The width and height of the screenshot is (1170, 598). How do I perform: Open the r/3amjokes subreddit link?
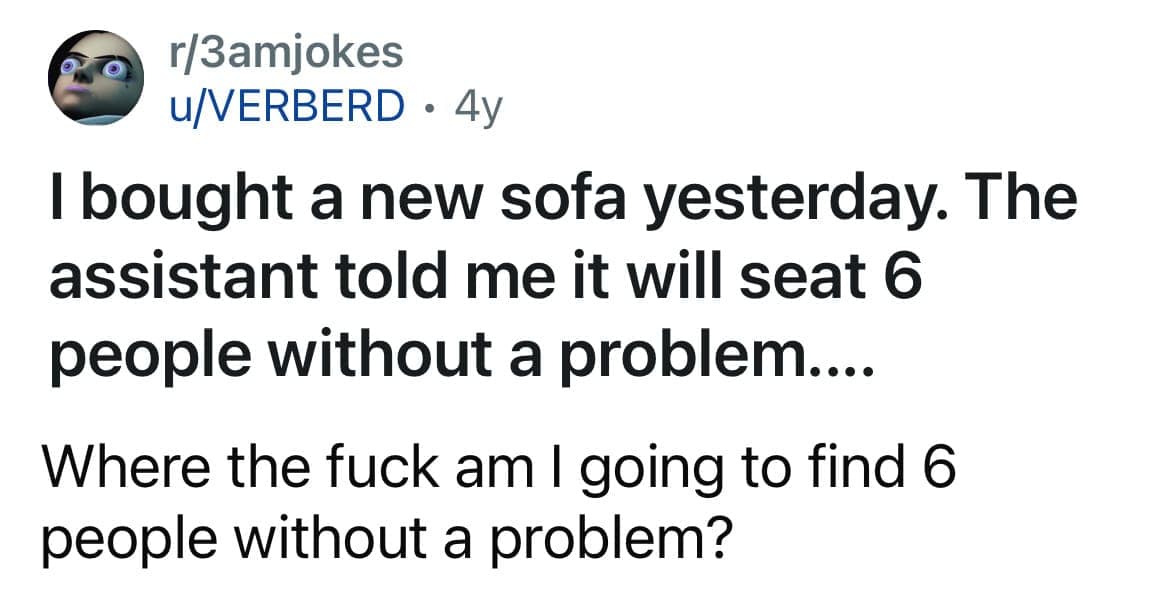pos(286,52)
